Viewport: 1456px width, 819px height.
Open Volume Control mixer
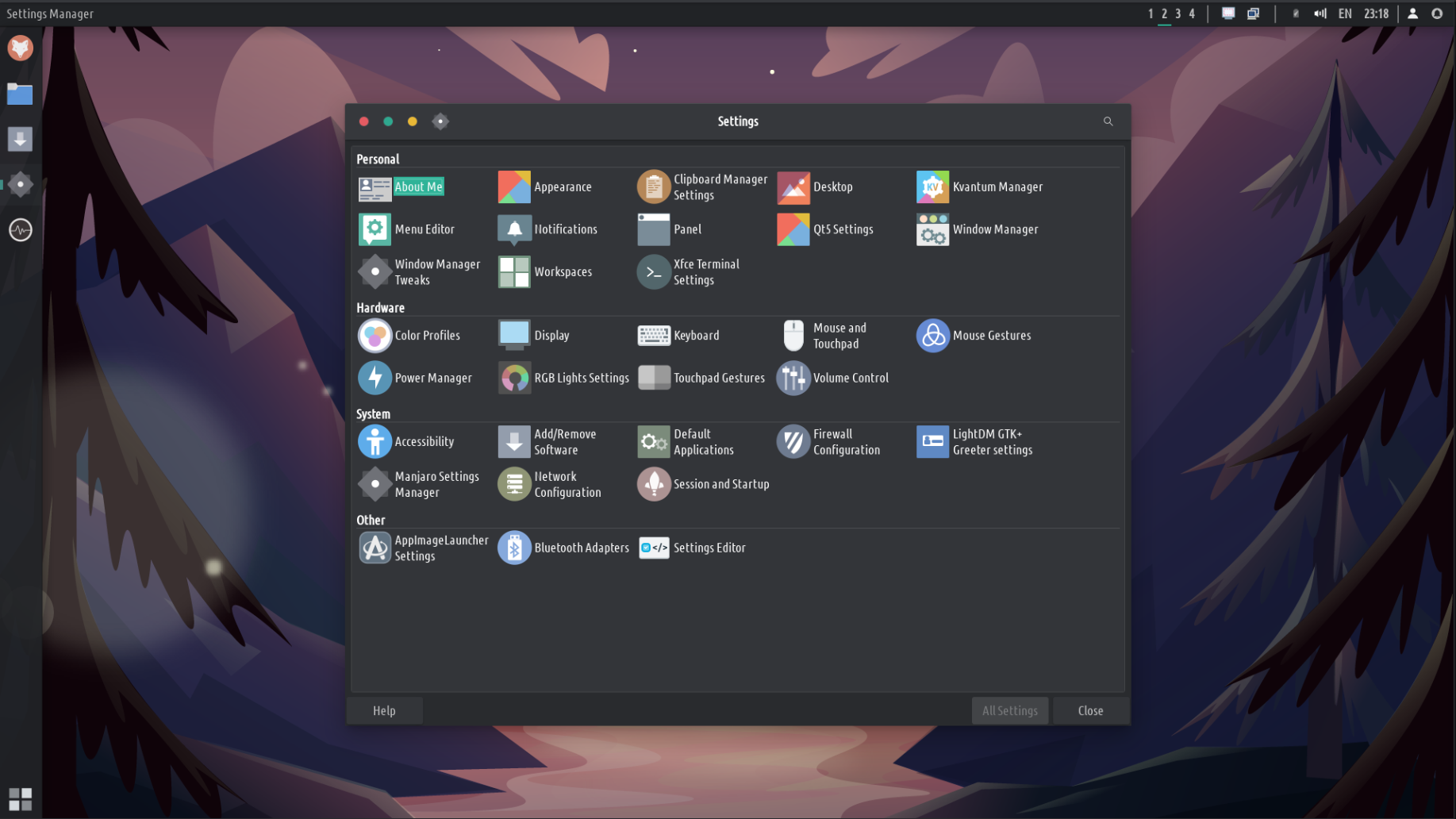click(x=833, y=379)
